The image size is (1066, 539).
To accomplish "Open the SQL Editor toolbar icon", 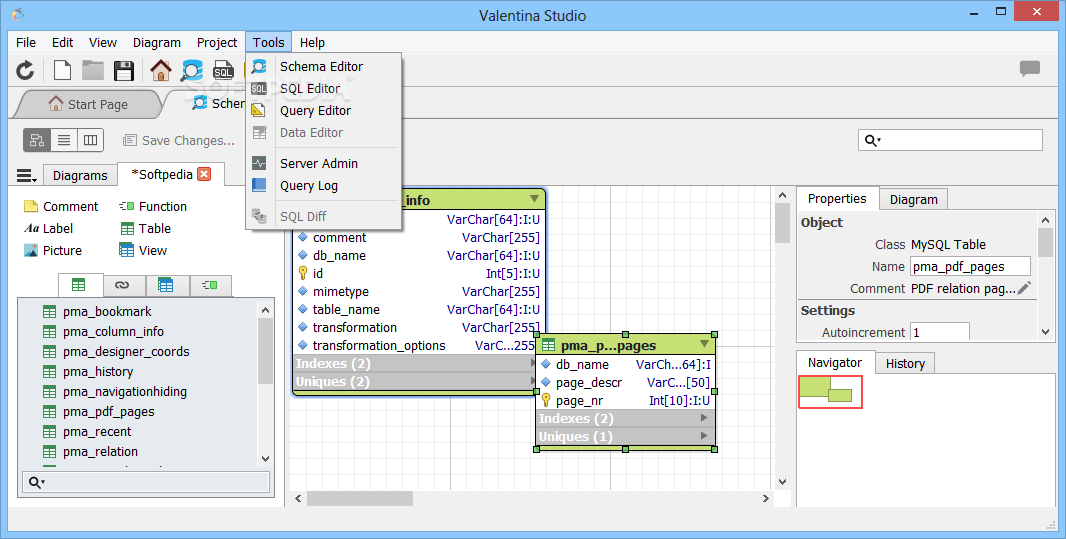I will (223, 70).
